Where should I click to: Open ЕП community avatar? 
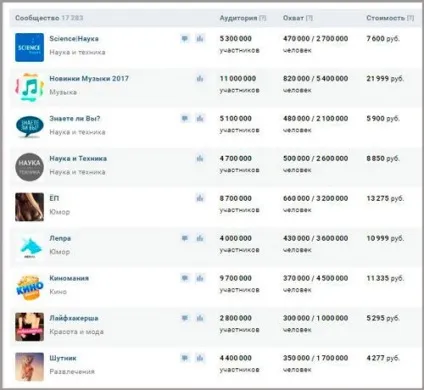tap(29, 207)
